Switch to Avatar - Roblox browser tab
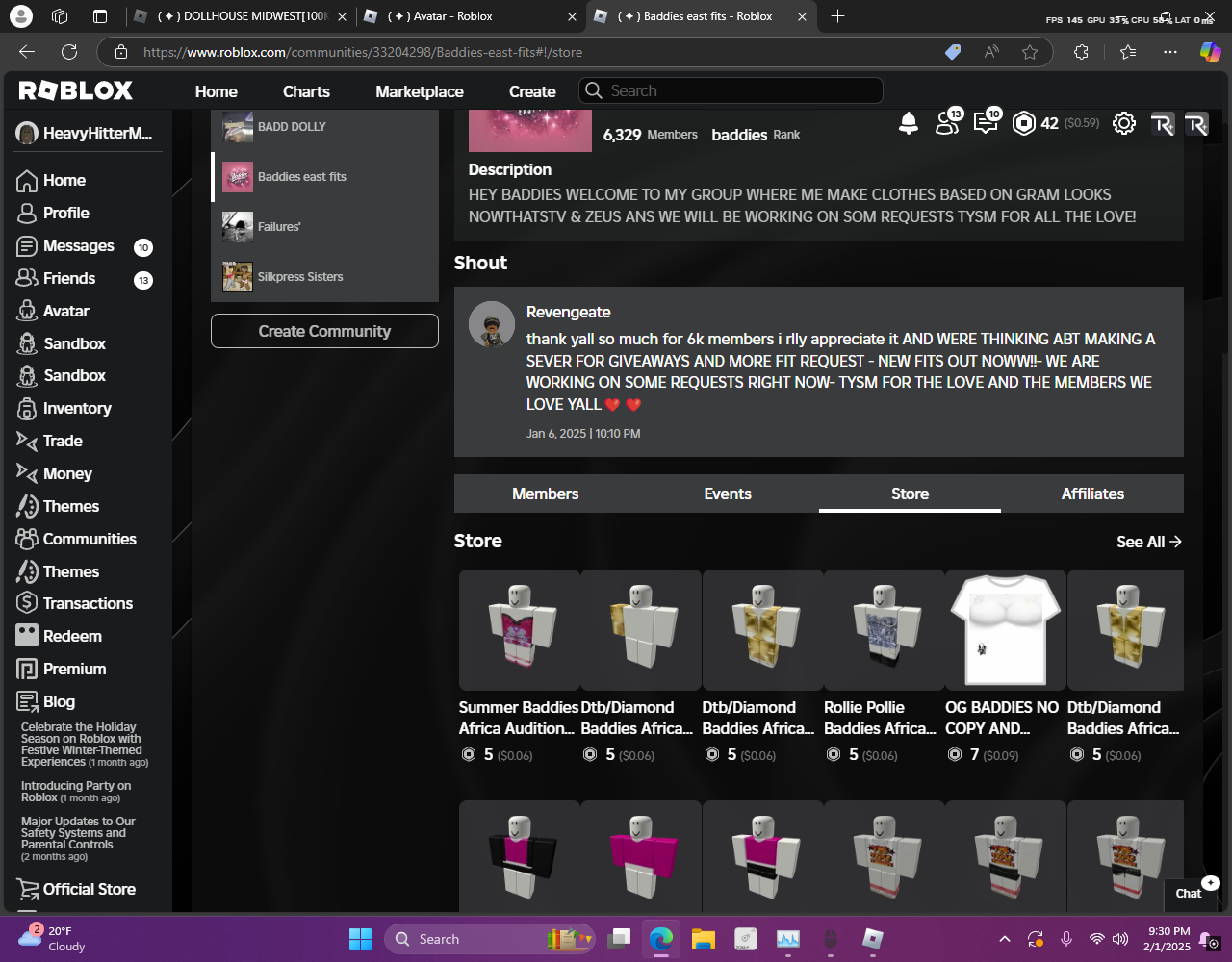This screenshot has height=962, width=1232. point(471,16)
